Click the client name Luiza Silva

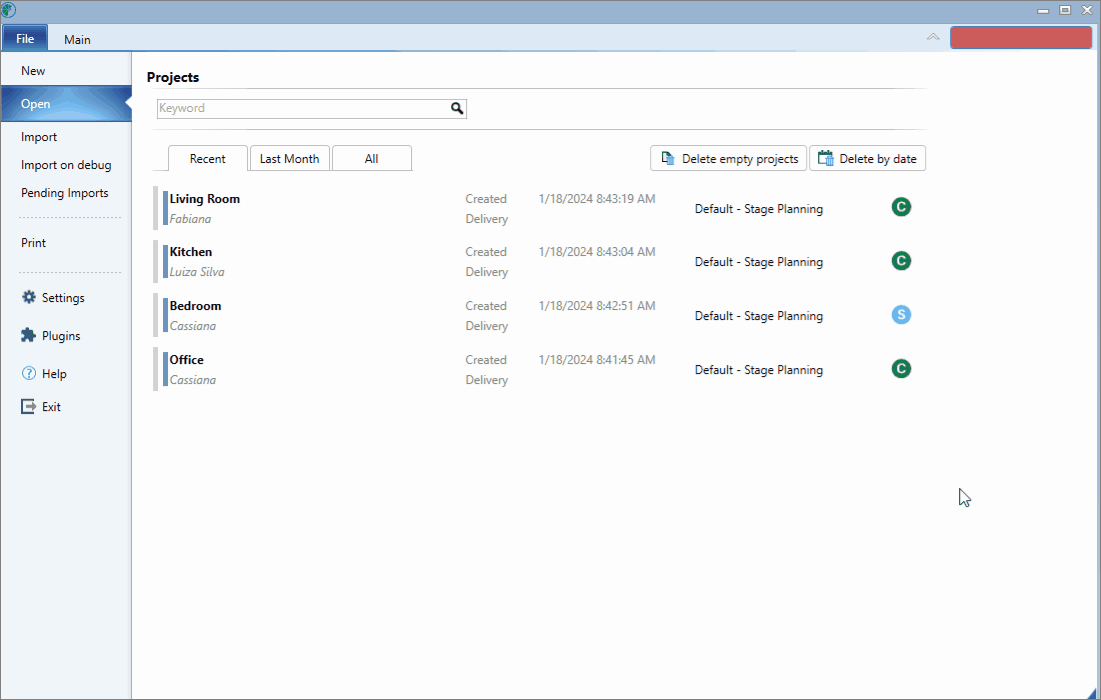[x=197, y=272]
